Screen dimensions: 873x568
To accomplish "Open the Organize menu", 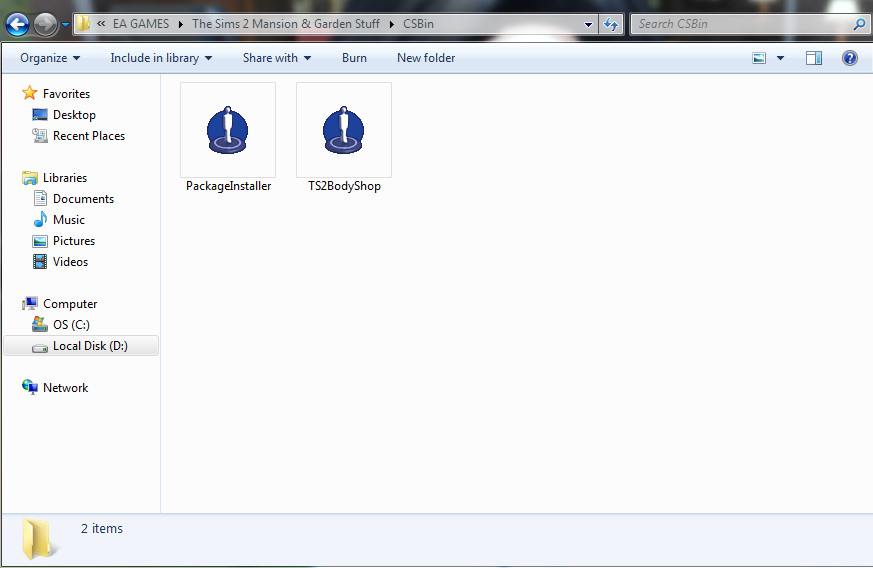I will click(x=50, y=58).
